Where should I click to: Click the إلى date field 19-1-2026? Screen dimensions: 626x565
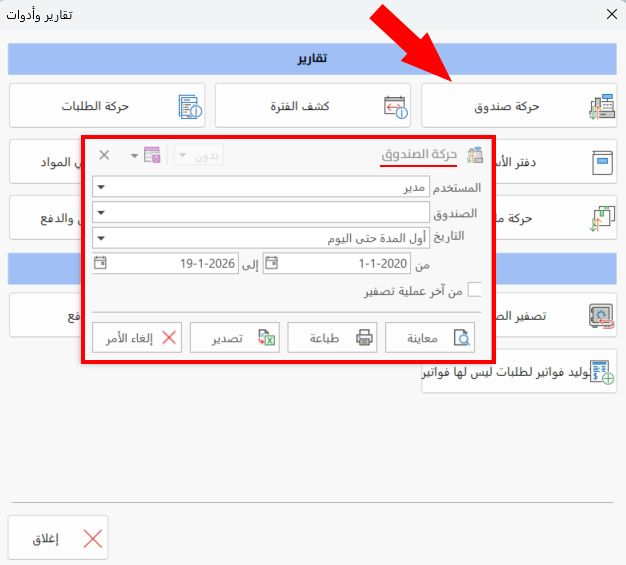coord(165,263)
